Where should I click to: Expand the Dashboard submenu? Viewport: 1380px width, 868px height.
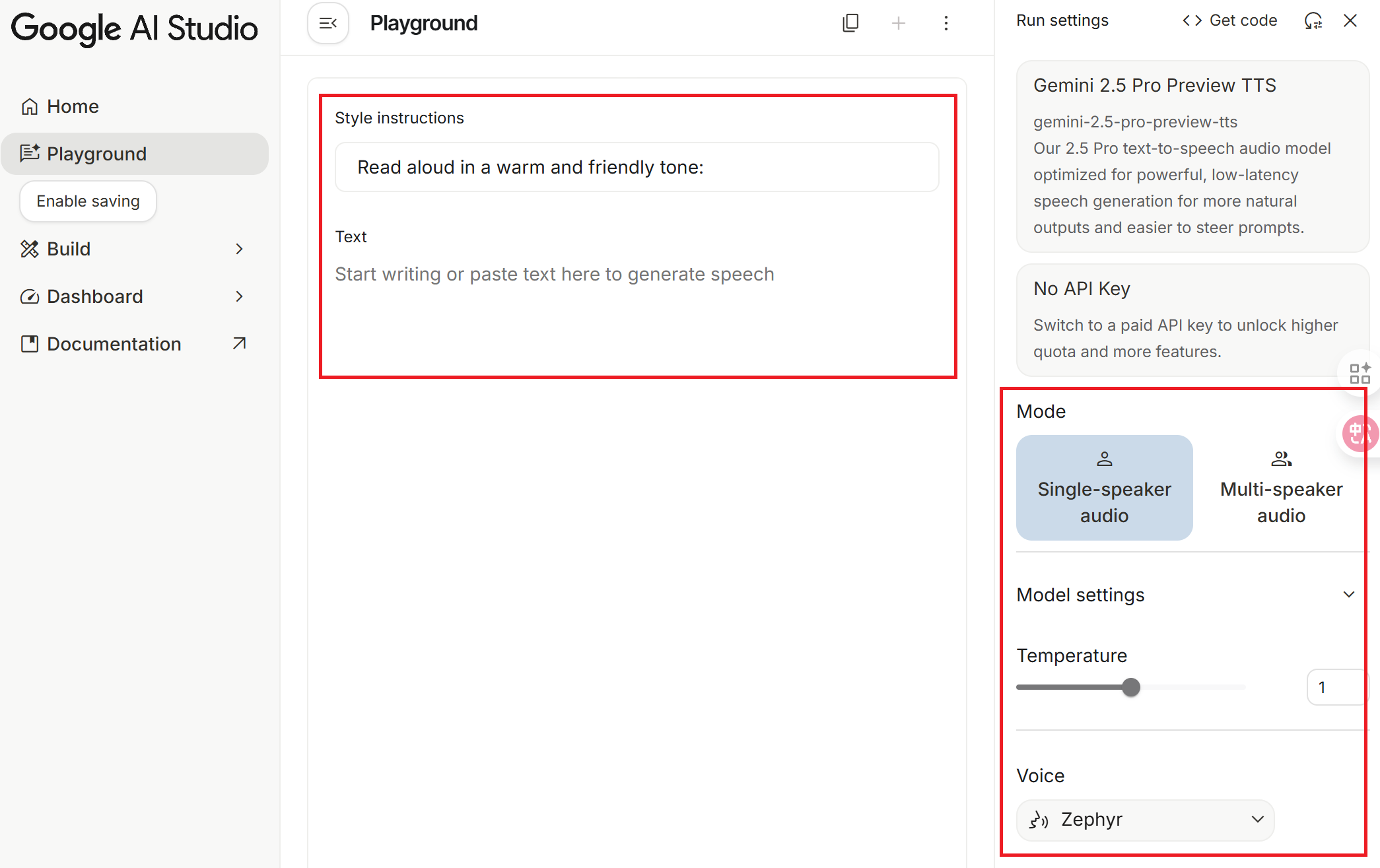[239, 296]
